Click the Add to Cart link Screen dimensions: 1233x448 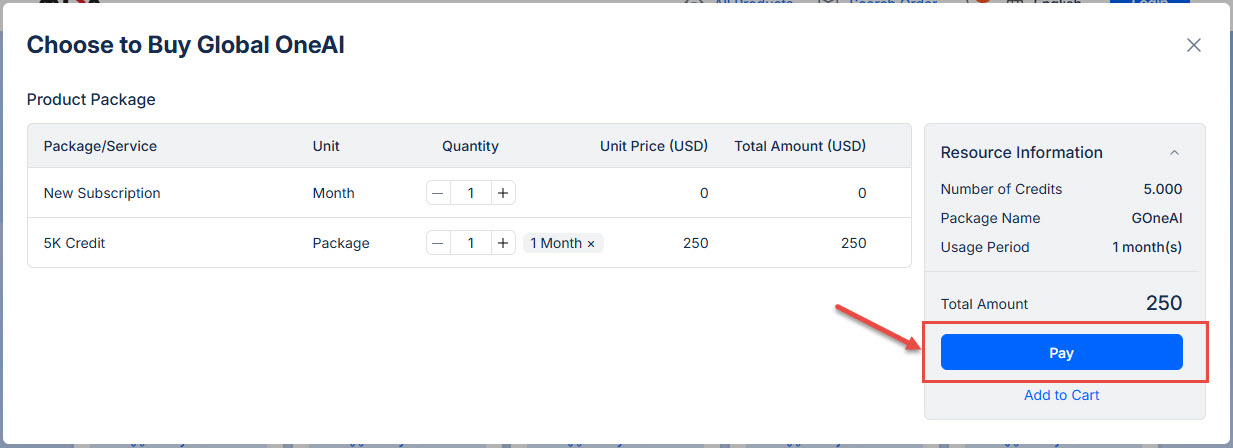coord(1061,395)
